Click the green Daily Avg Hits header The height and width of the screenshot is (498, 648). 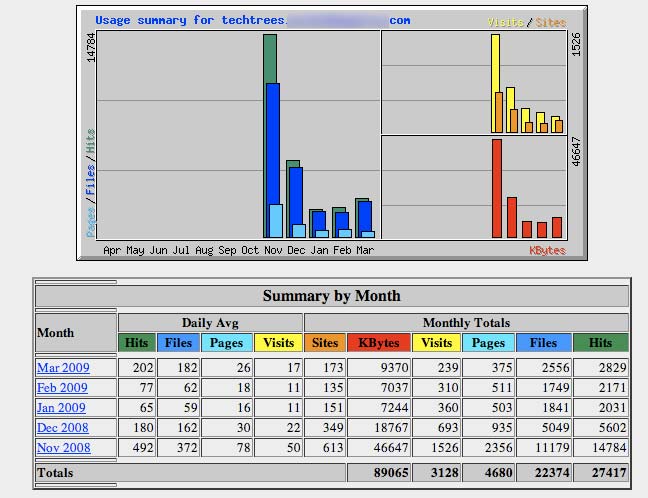[137, 343]
